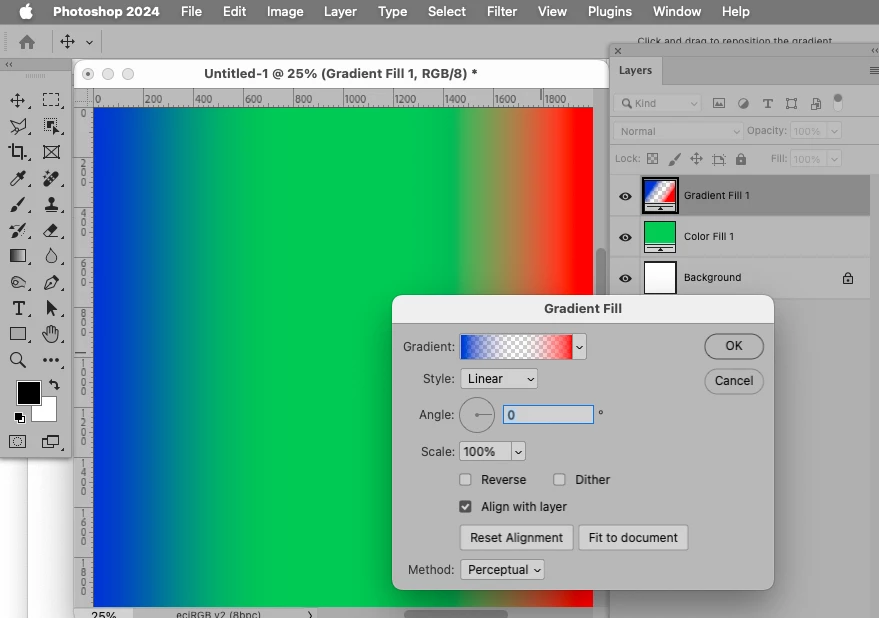Pick the Hand tool
This screenshot has height=618, width=879.
tap(50, 334)
